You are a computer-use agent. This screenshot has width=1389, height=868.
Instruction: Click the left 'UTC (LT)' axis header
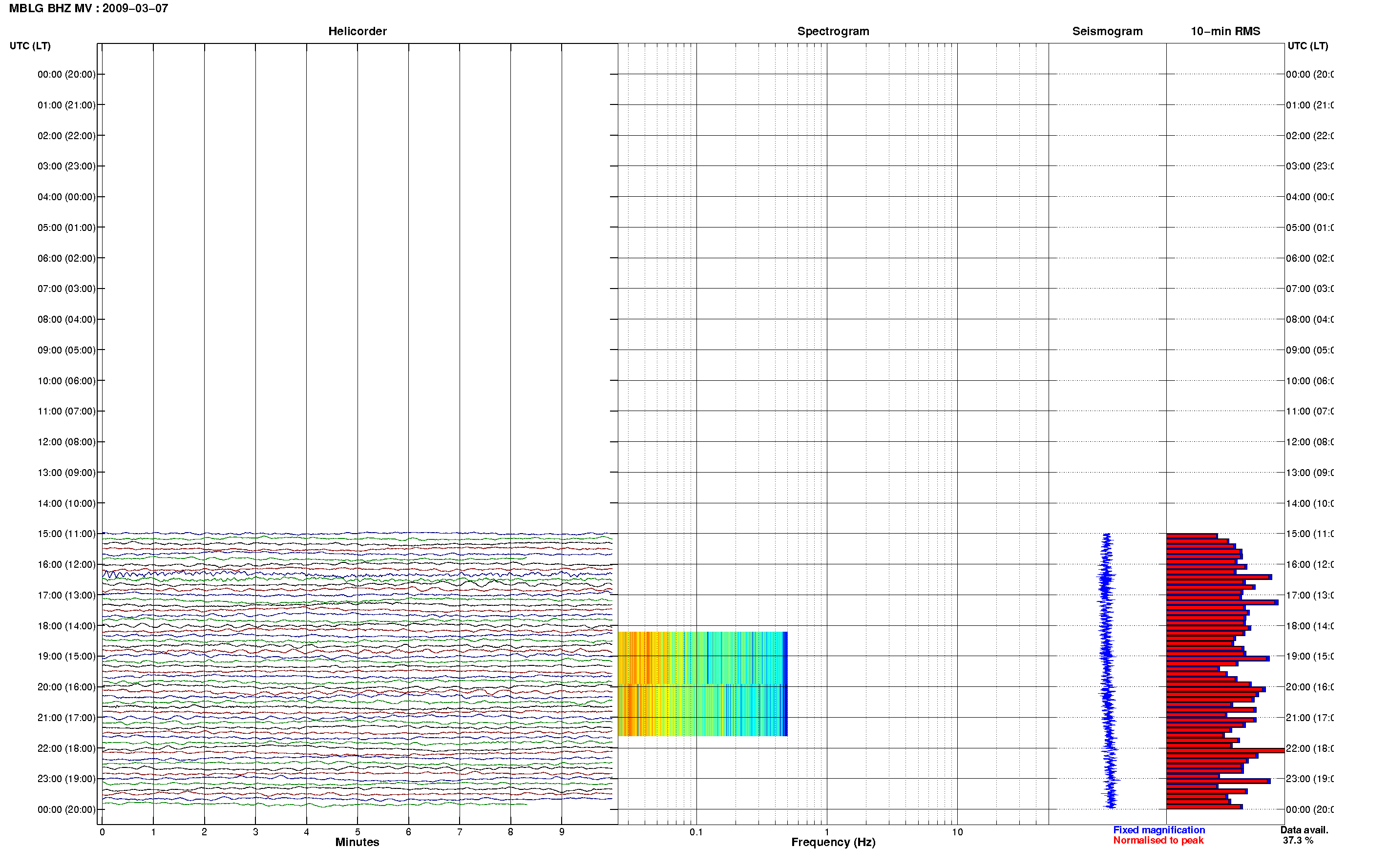tap(30, 45)
